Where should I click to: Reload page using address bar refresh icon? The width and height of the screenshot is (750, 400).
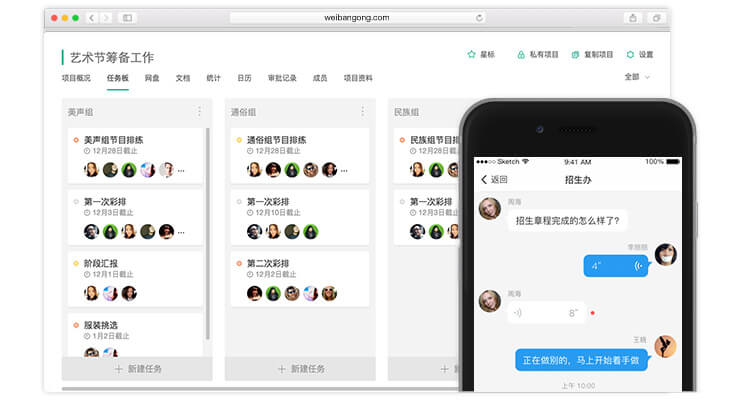point(479,18)
